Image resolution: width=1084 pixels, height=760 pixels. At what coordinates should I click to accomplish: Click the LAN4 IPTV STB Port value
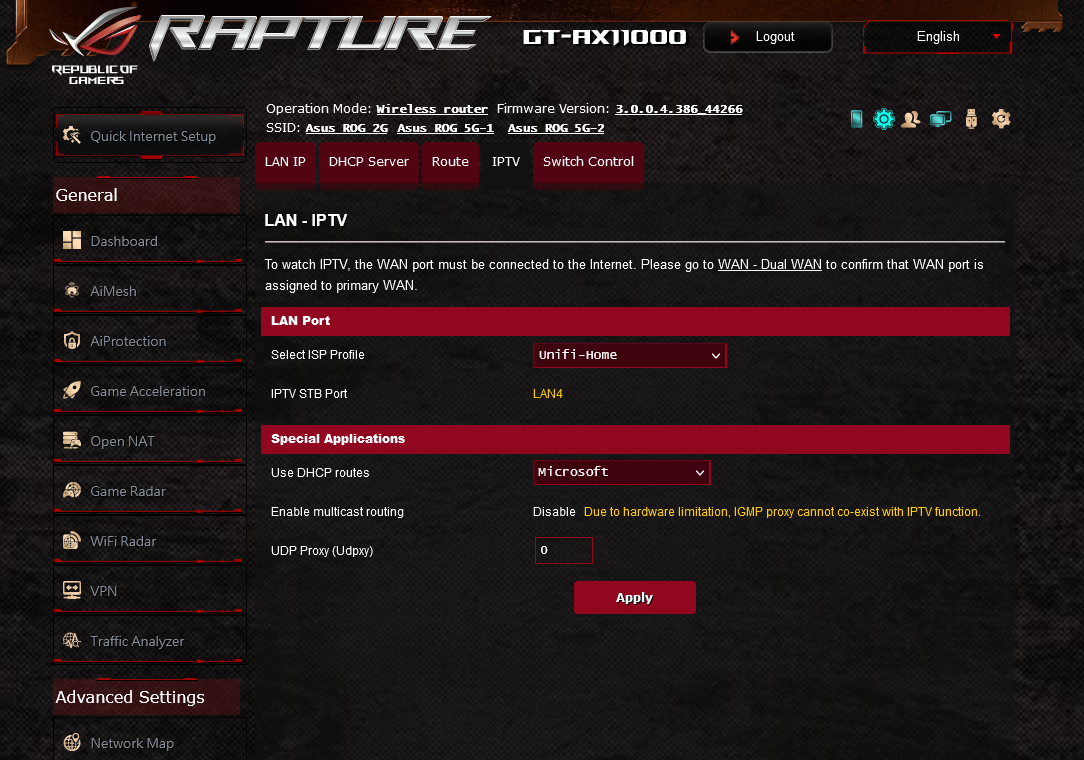(548, 393)
